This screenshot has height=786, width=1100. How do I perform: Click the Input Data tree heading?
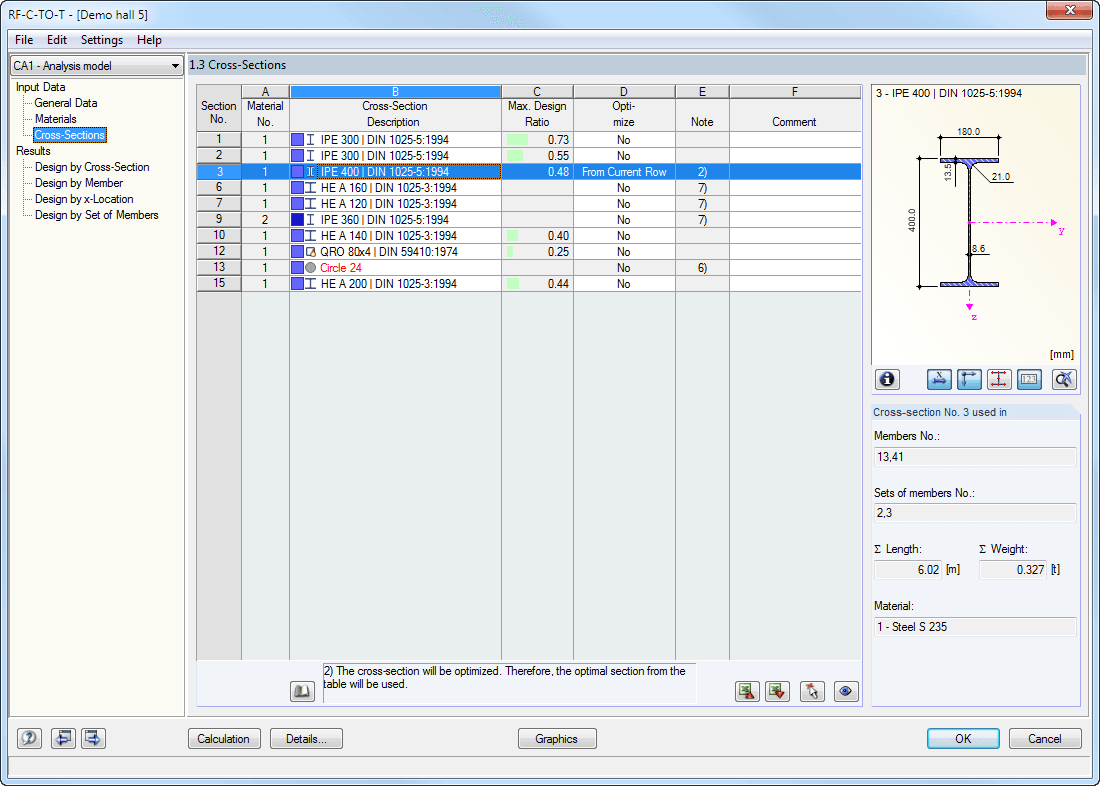pyautogui.click(x=41, y=87)
